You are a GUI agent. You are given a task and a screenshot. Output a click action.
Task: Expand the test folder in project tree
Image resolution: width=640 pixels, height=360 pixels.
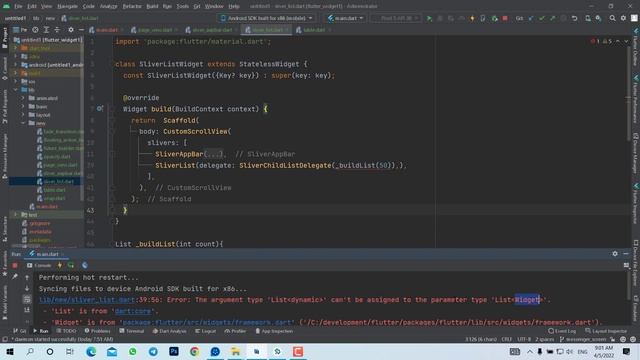coord(16,215)
